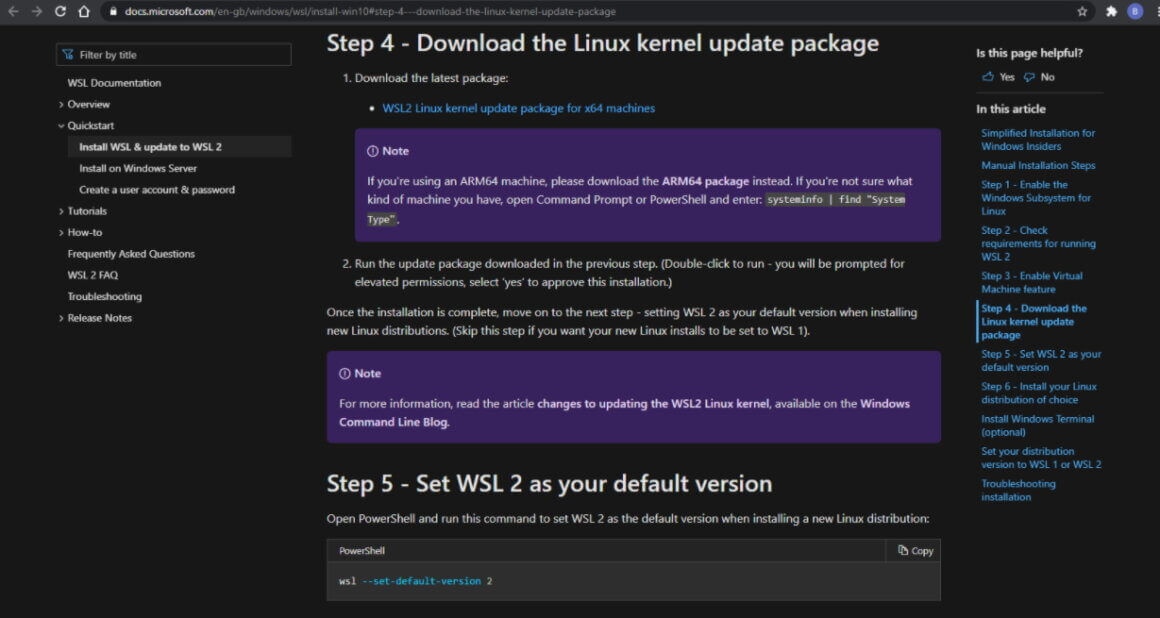Screen dimensions: 1160x618
Task: Open WSL2 Linux kernel update package link
Action: pyautogui.click(x=519, y=108)
